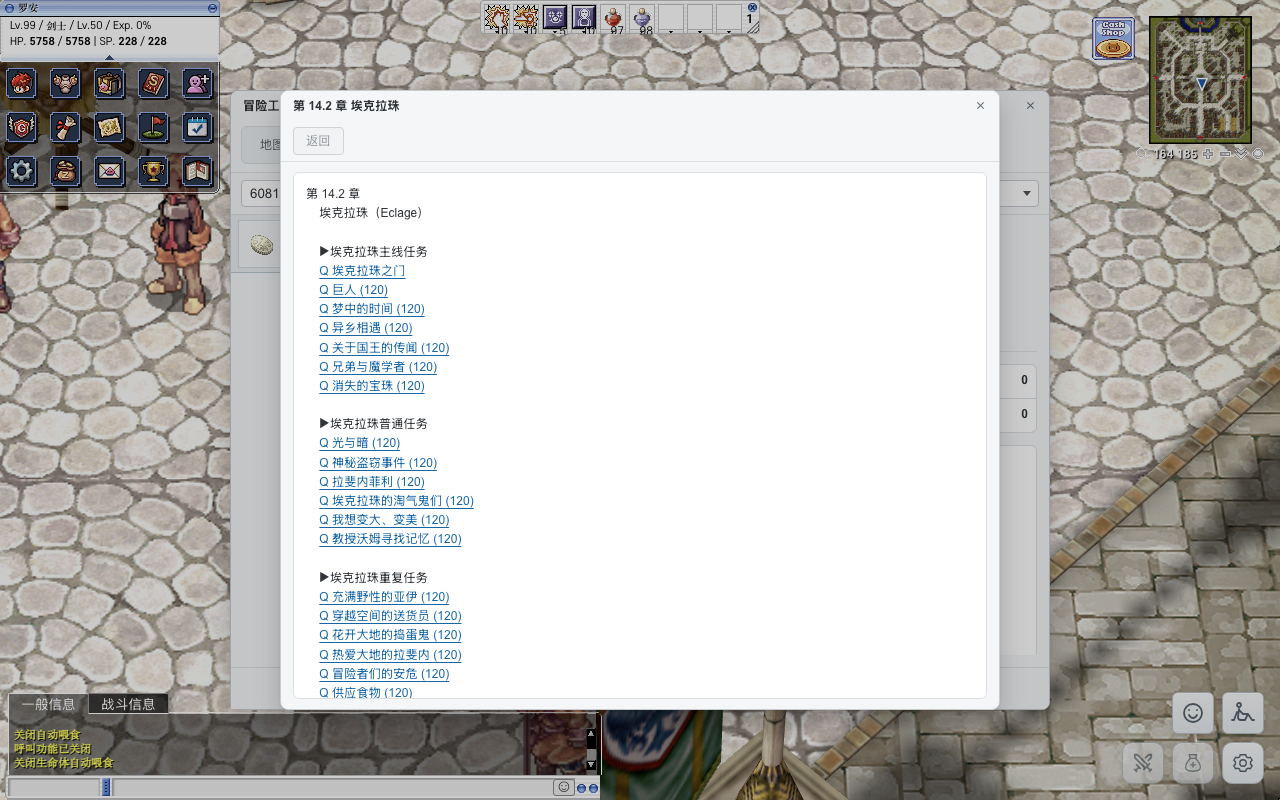The image size is (1280, 800).
Task: Open the mail envelope icon
Action: point(109,171)
